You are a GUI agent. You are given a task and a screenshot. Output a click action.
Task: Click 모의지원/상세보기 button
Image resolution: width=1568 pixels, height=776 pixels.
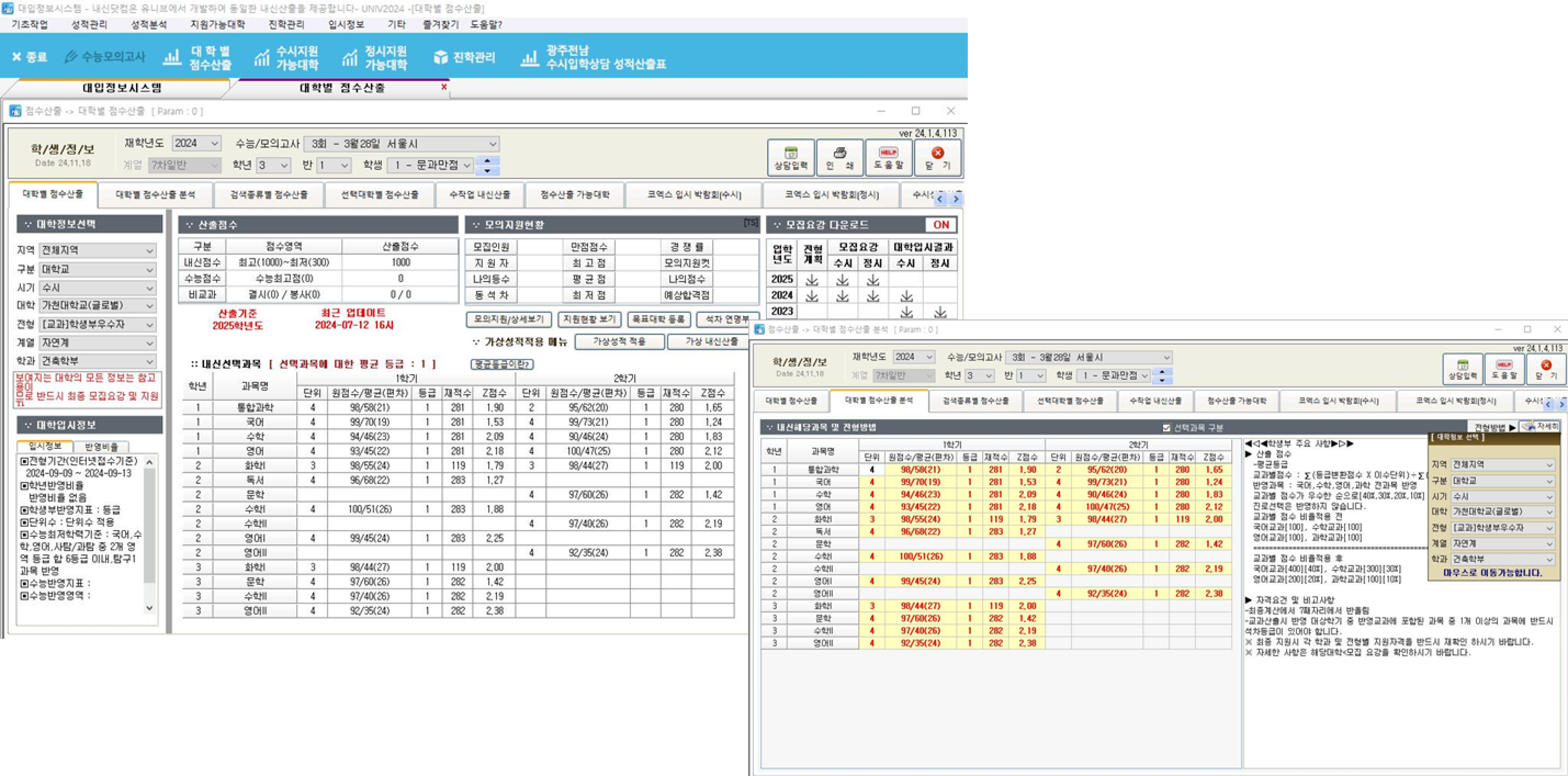click(x=509, y=319)
